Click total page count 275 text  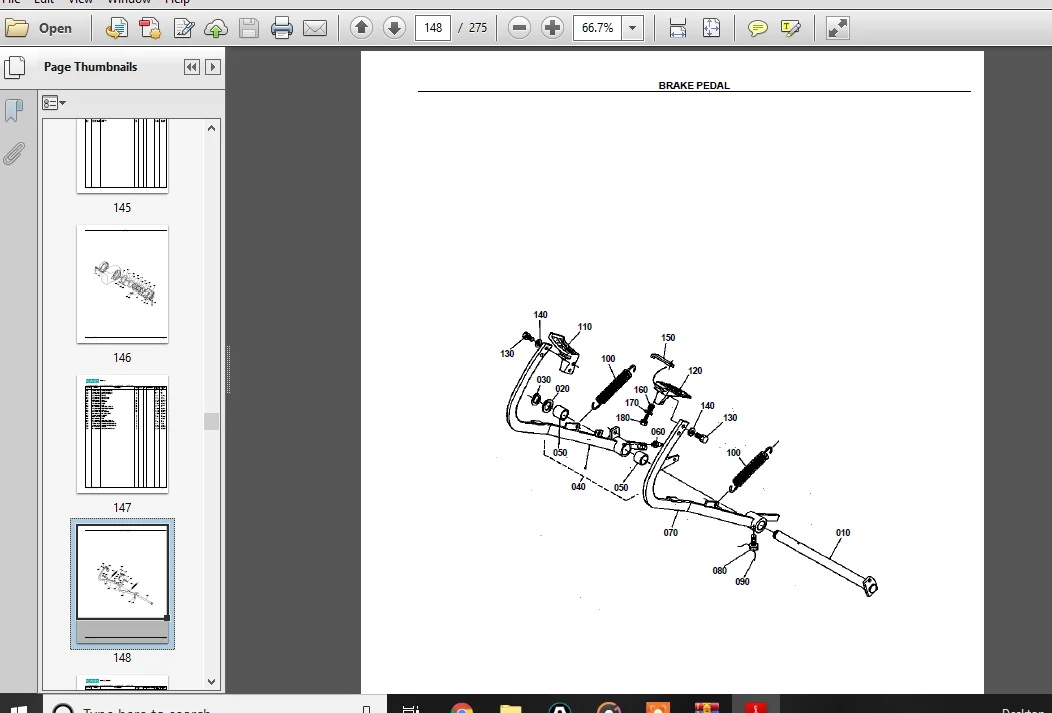(x=478, y=28)
